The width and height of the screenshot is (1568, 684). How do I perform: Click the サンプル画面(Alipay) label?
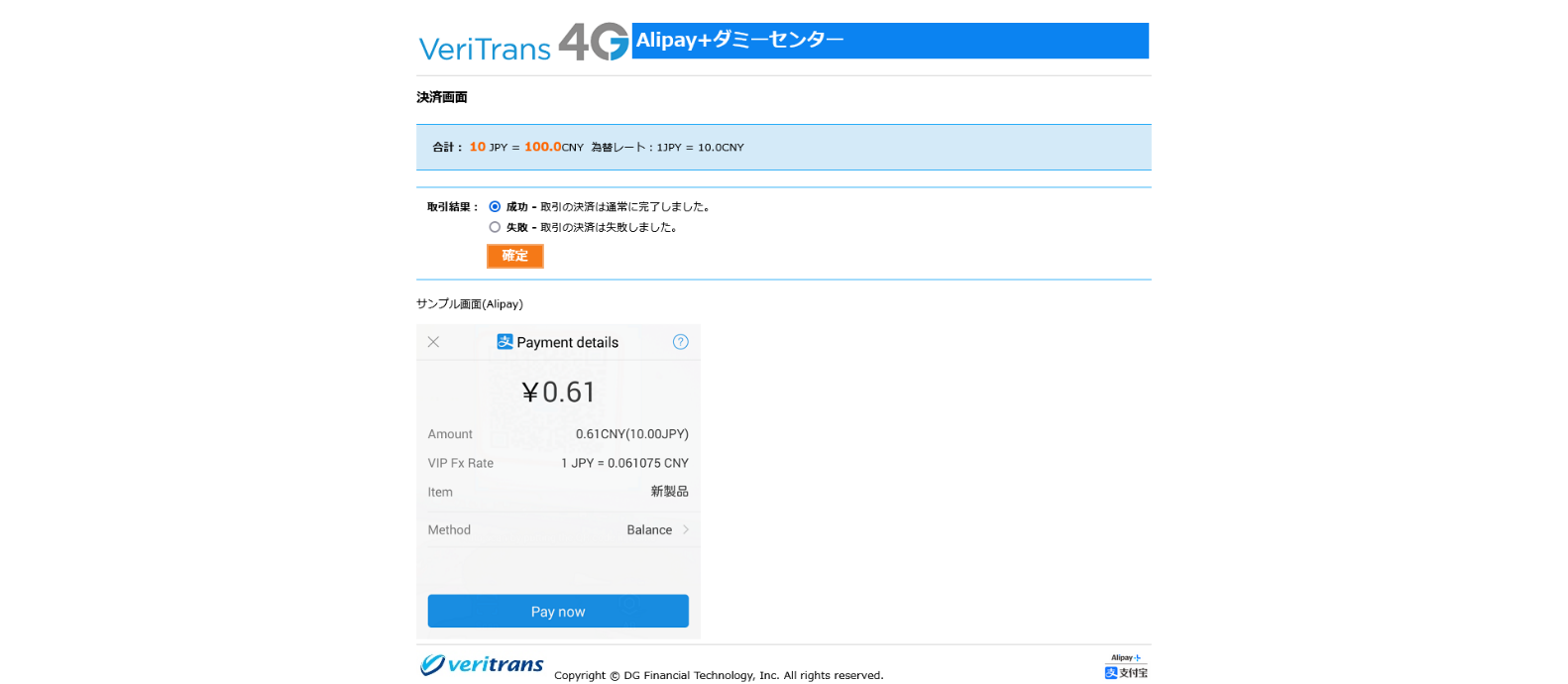point(470,304)
